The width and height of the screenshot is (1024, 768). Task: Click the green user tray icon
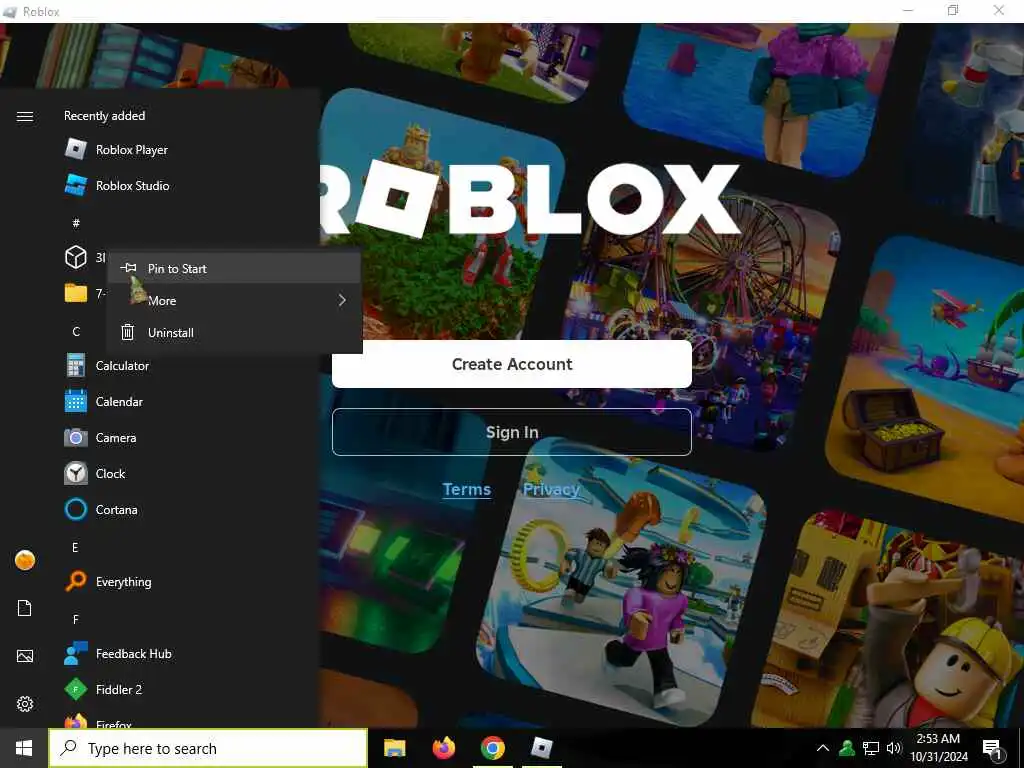pyautogui.click(x=847, y=748)
